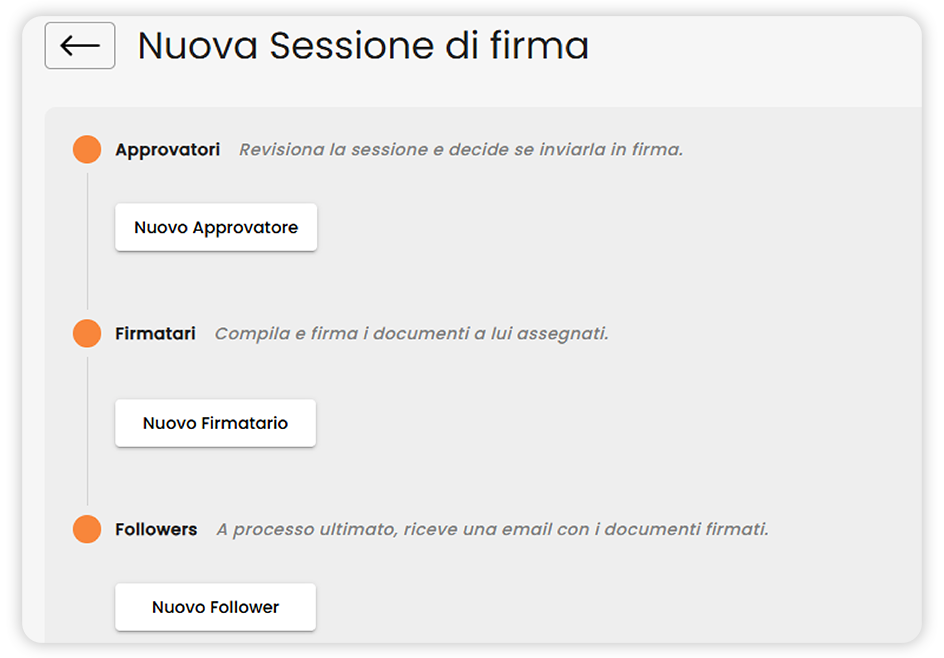Click the Nuovo Firmatario button
The image size is (944, 658).
pos(215,423)
